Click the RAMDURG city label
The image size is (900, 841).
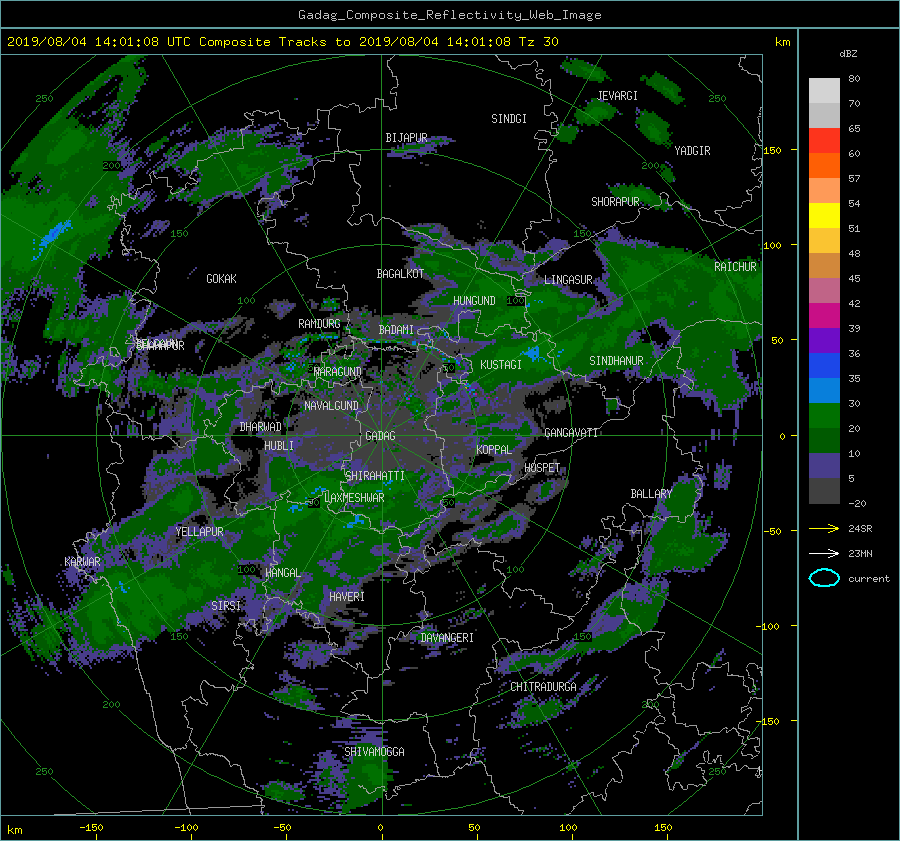tap(319, 324)
